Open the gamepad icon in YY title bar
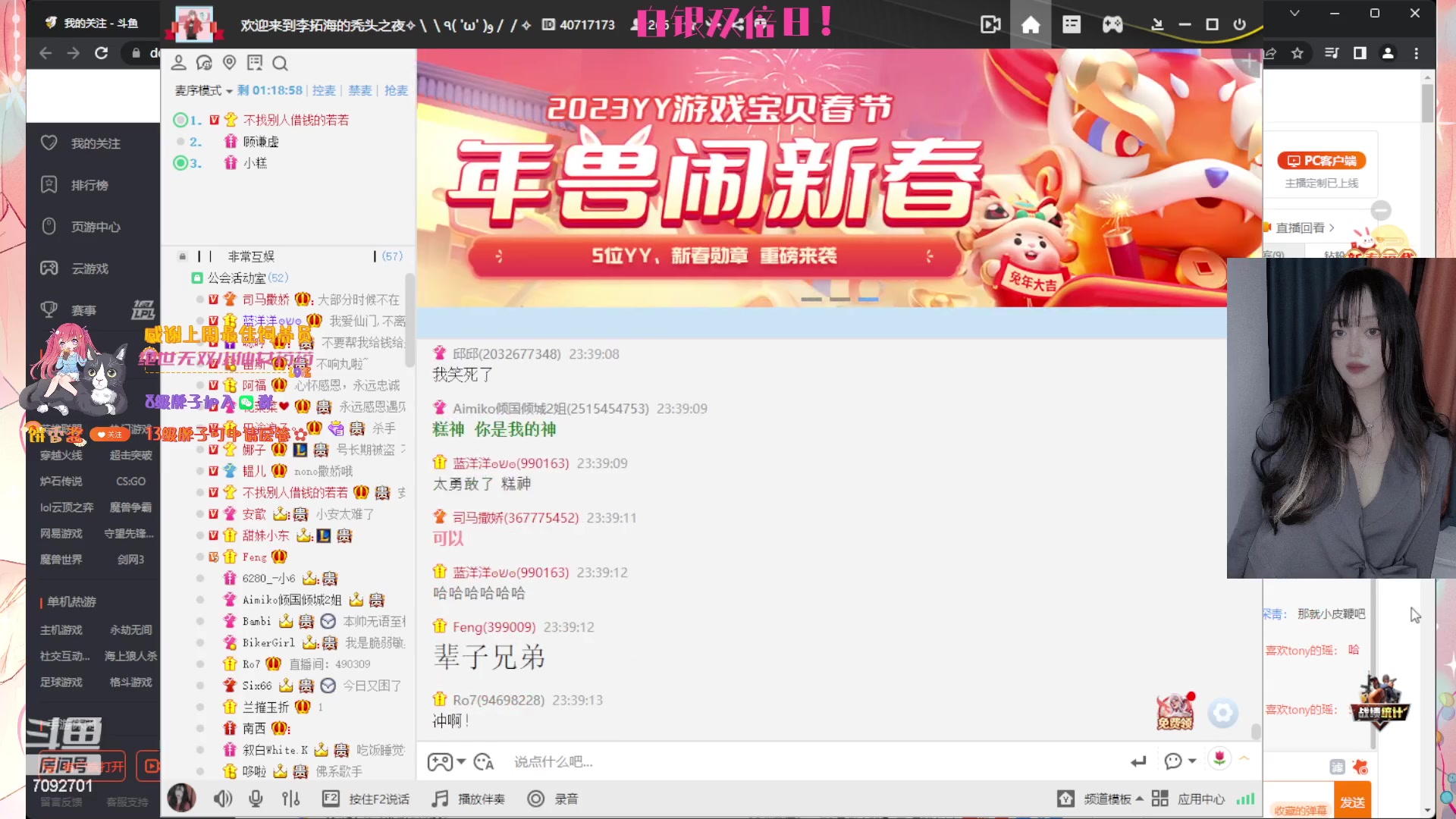The width and height of the screenshot is (1456, 819). pyautogui.click(x=1112, y=25)
